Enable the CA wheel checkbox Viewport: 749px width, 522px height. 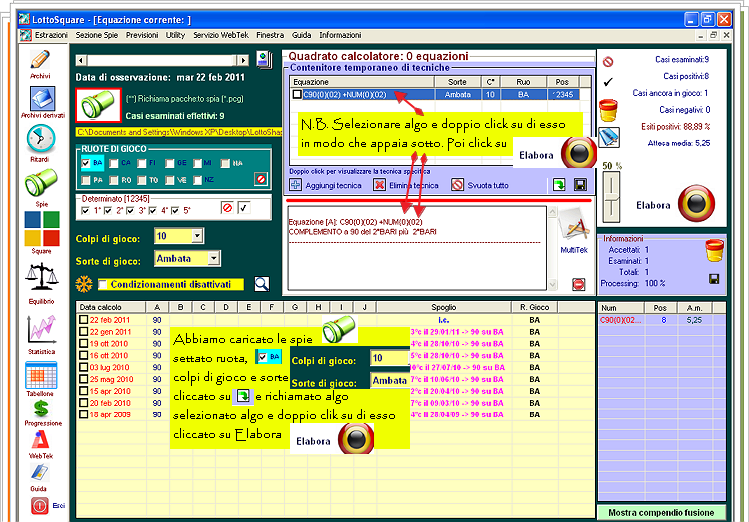pos(114,163)
